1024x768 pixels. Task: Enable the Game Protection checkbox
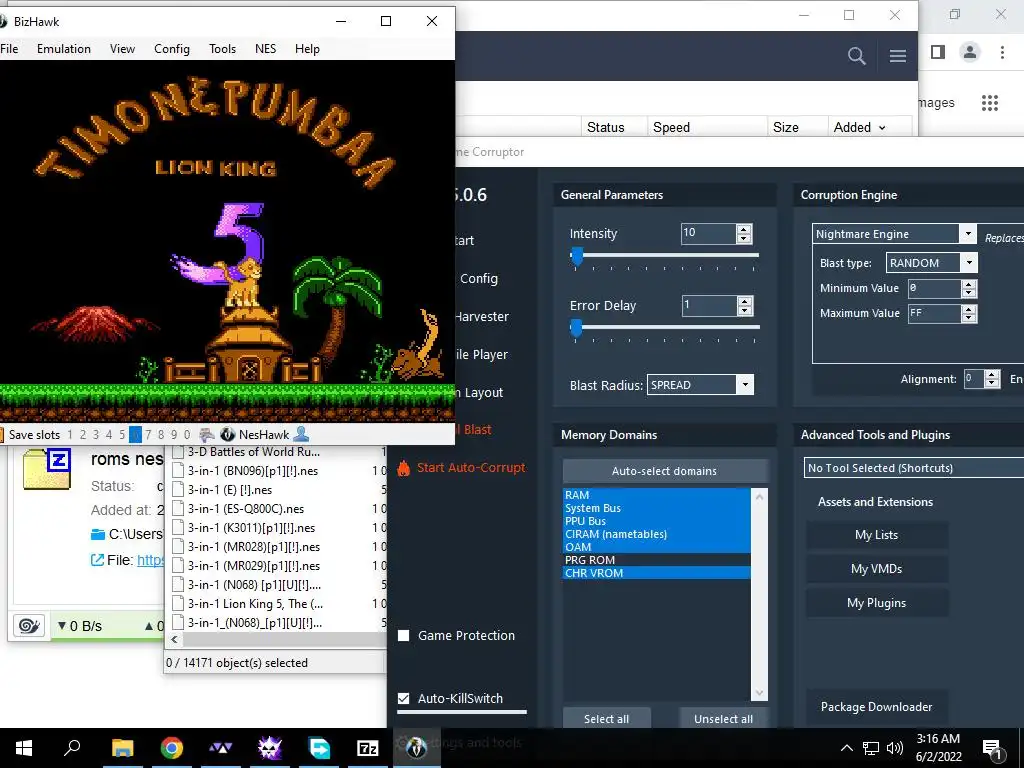point(404,635)
